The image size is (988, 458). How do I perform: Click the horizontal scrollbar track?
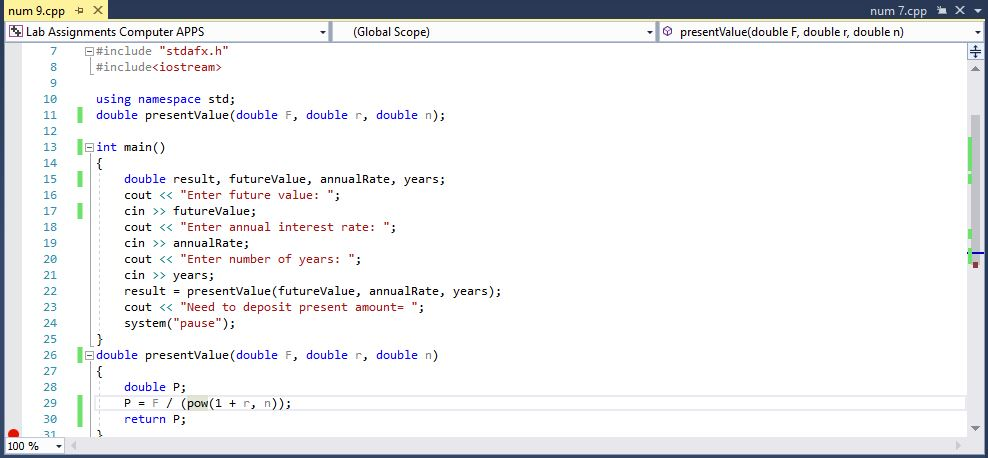coord(517,445)
